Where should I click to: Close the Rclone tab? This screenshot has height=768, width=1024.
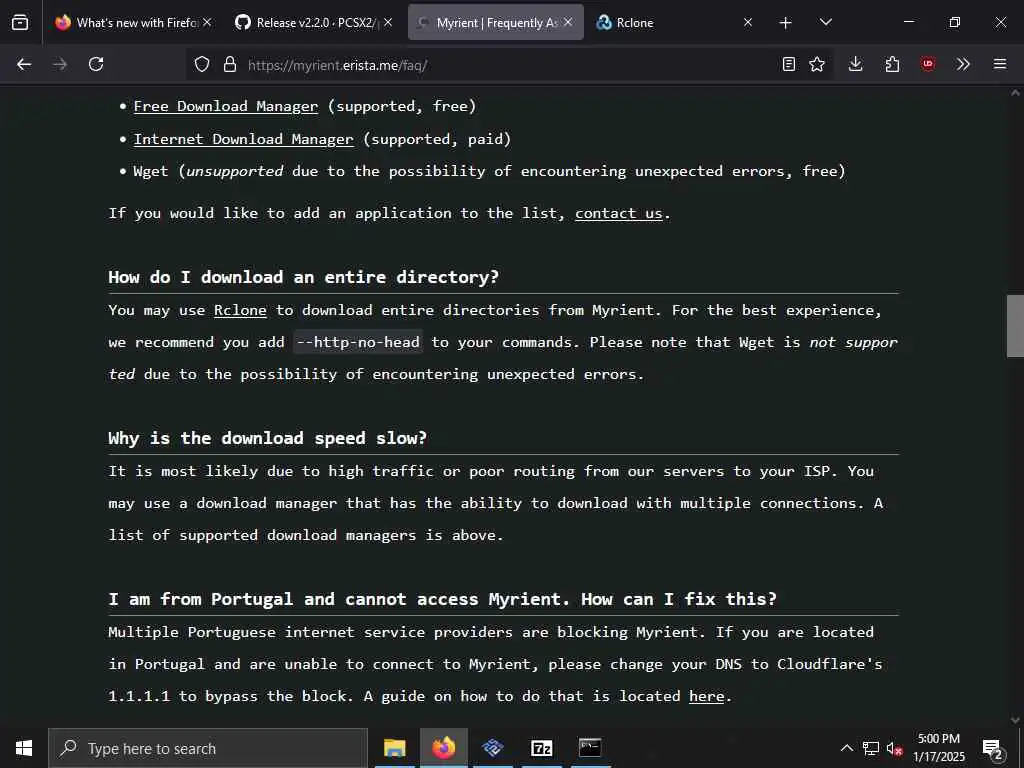(x=748, y=22)
